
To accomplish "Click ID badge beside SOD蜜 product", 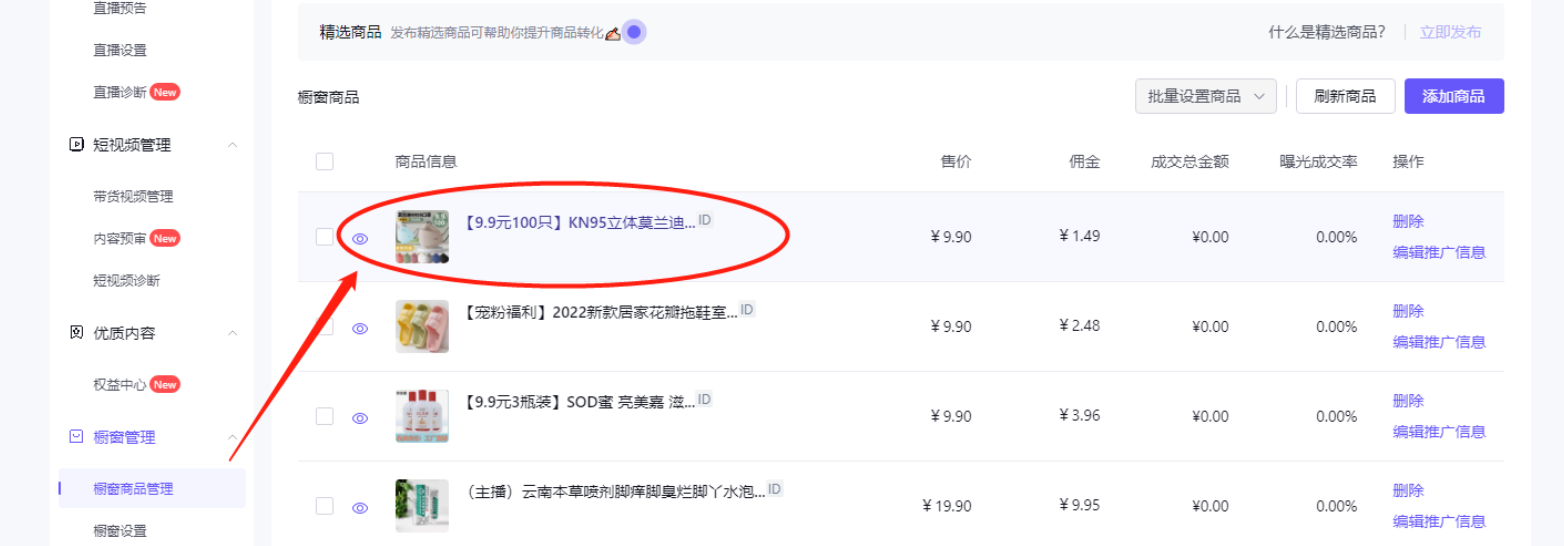I will coord(705,399).
